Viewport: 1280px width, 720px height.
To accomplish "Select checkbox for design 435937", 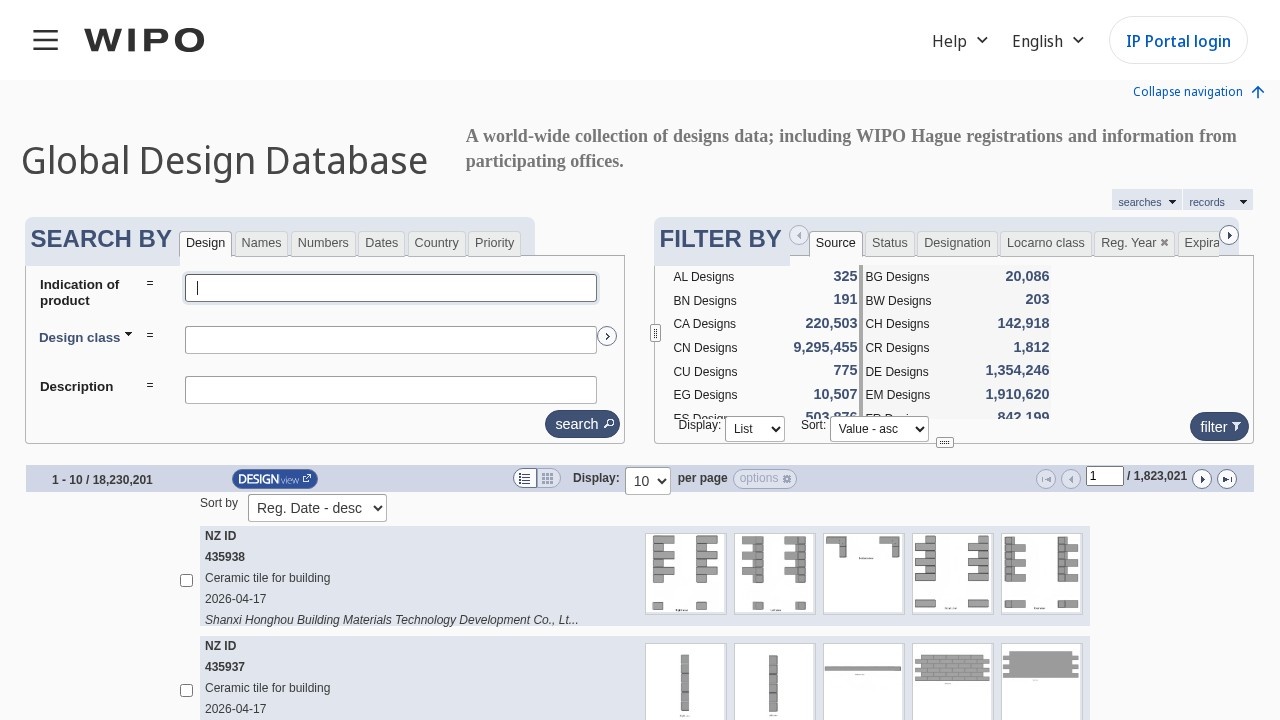I will (186, 690).
